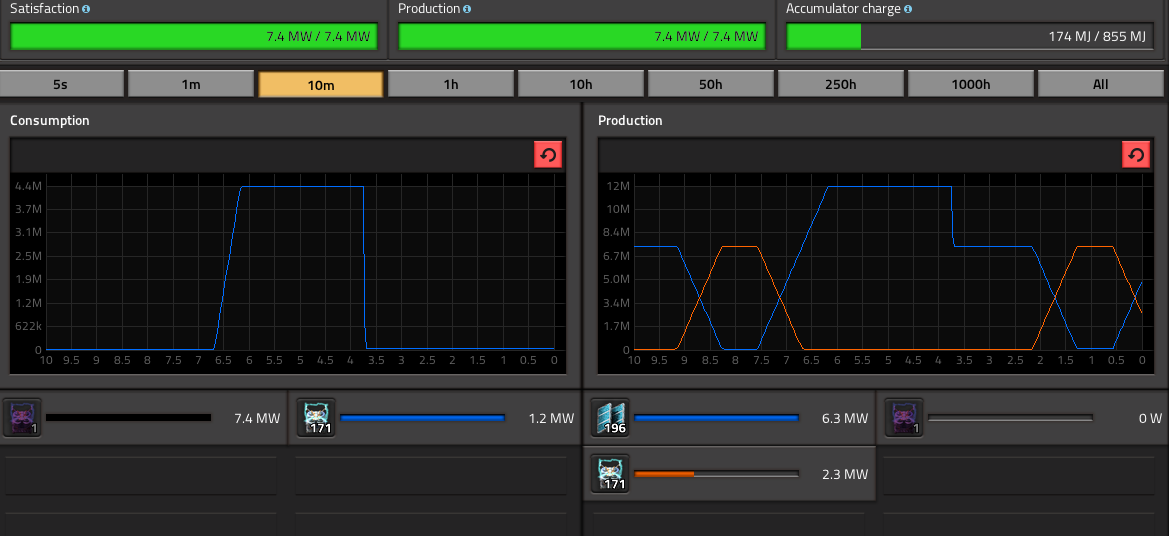1169x536 pixels.
Task: Click the Accumulator charge progress bar
Action: [x=970, y=36]
